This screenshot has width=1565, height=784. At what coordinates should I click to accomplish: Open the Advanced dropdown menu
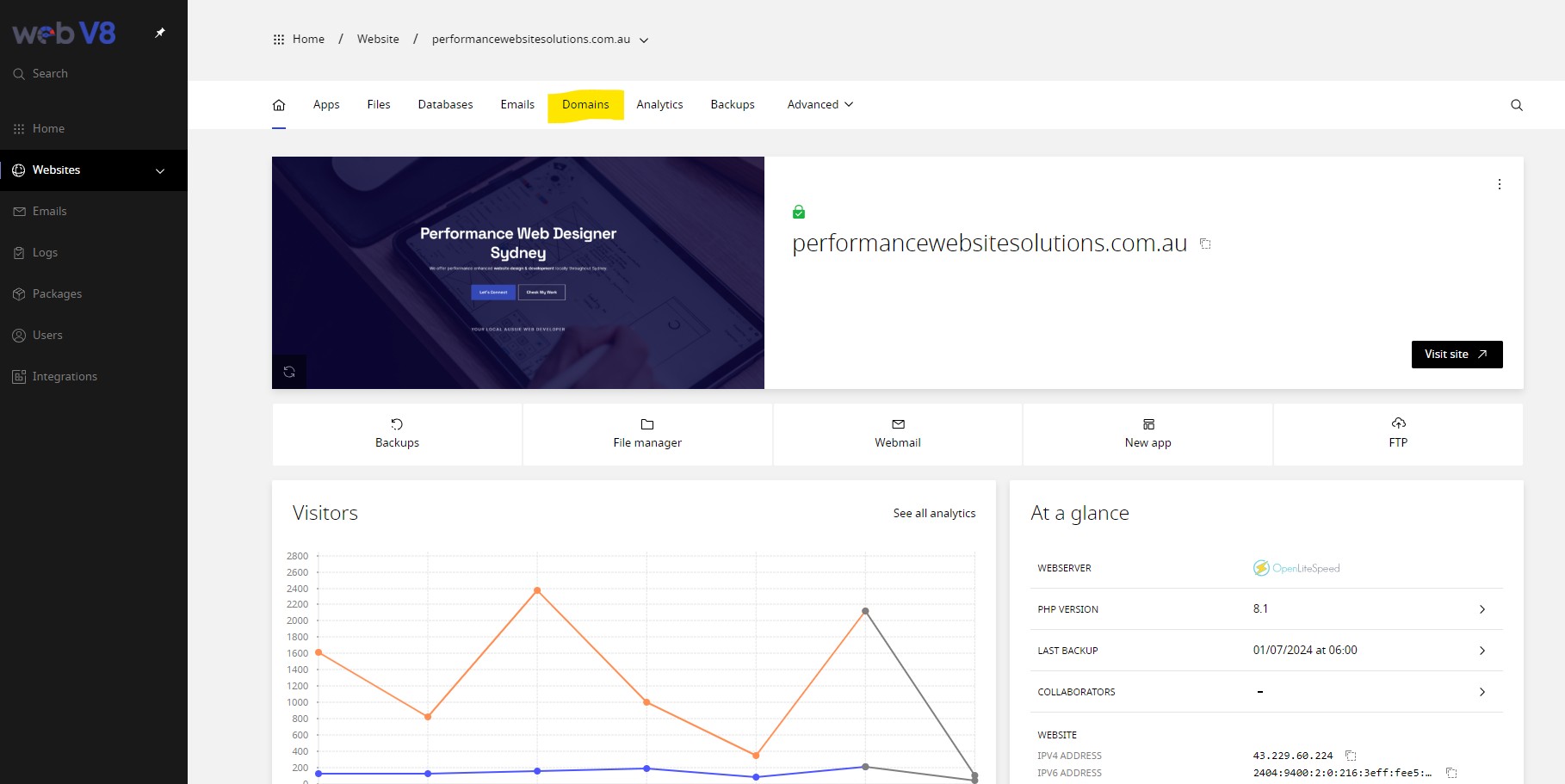tap(820, 105)
